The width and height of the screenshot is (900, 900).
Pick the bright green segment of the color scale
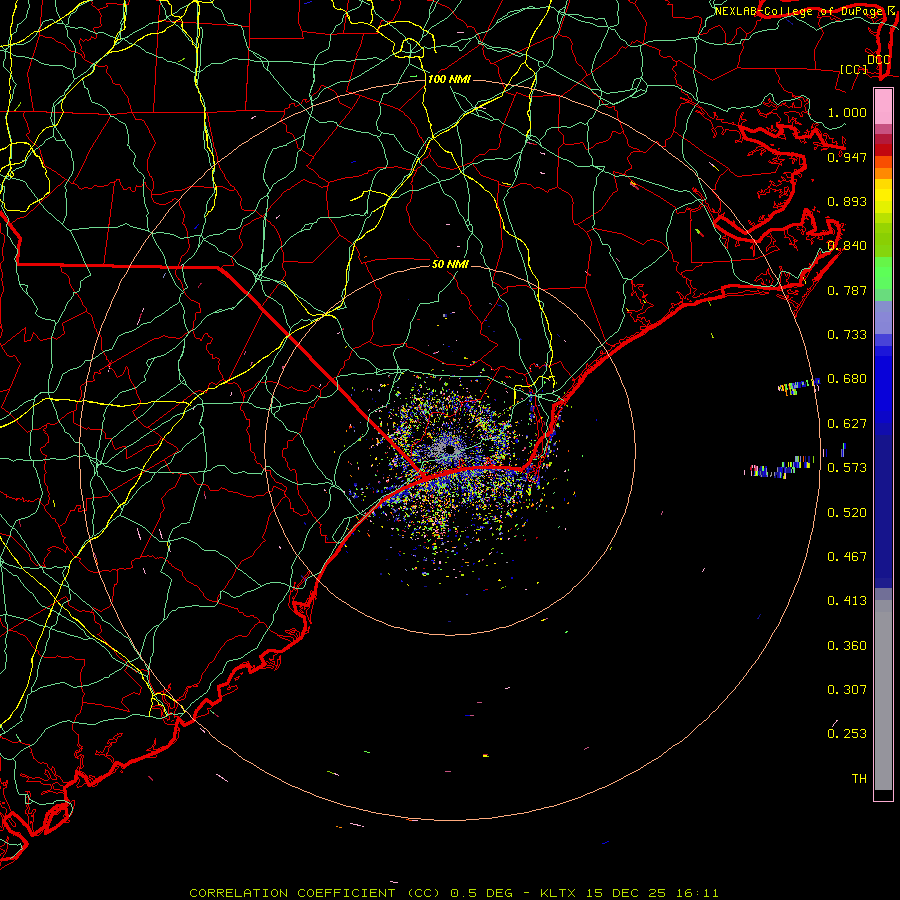883,272
